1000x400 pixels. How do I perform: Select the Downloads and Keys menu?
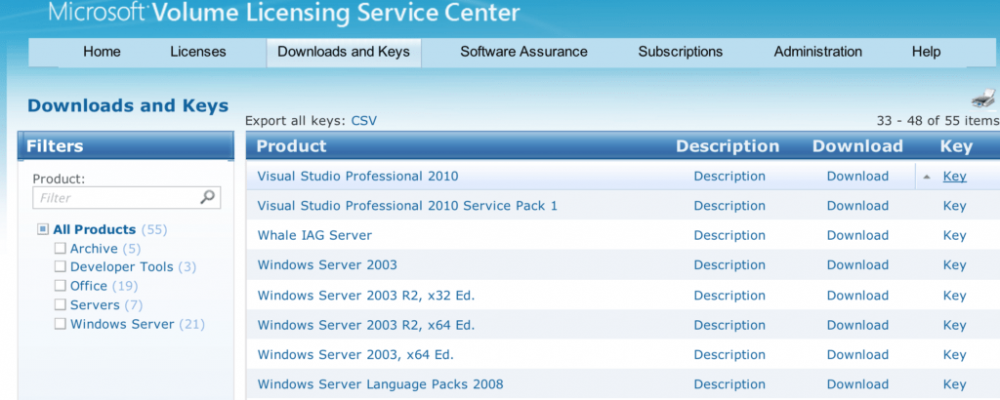tap(344, 52)
